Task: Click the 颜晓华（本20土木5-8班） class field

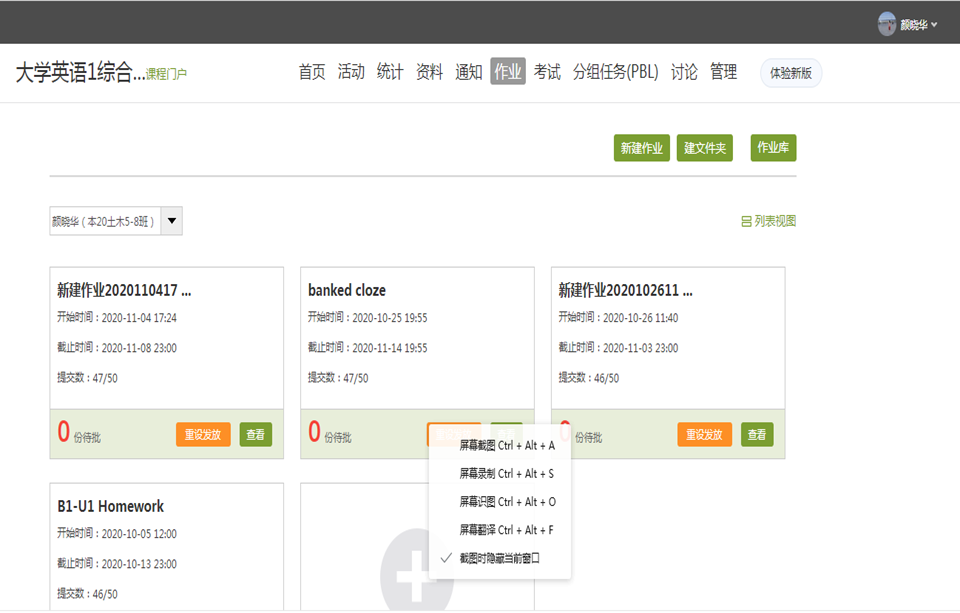Action: click(x=105, y=221)
